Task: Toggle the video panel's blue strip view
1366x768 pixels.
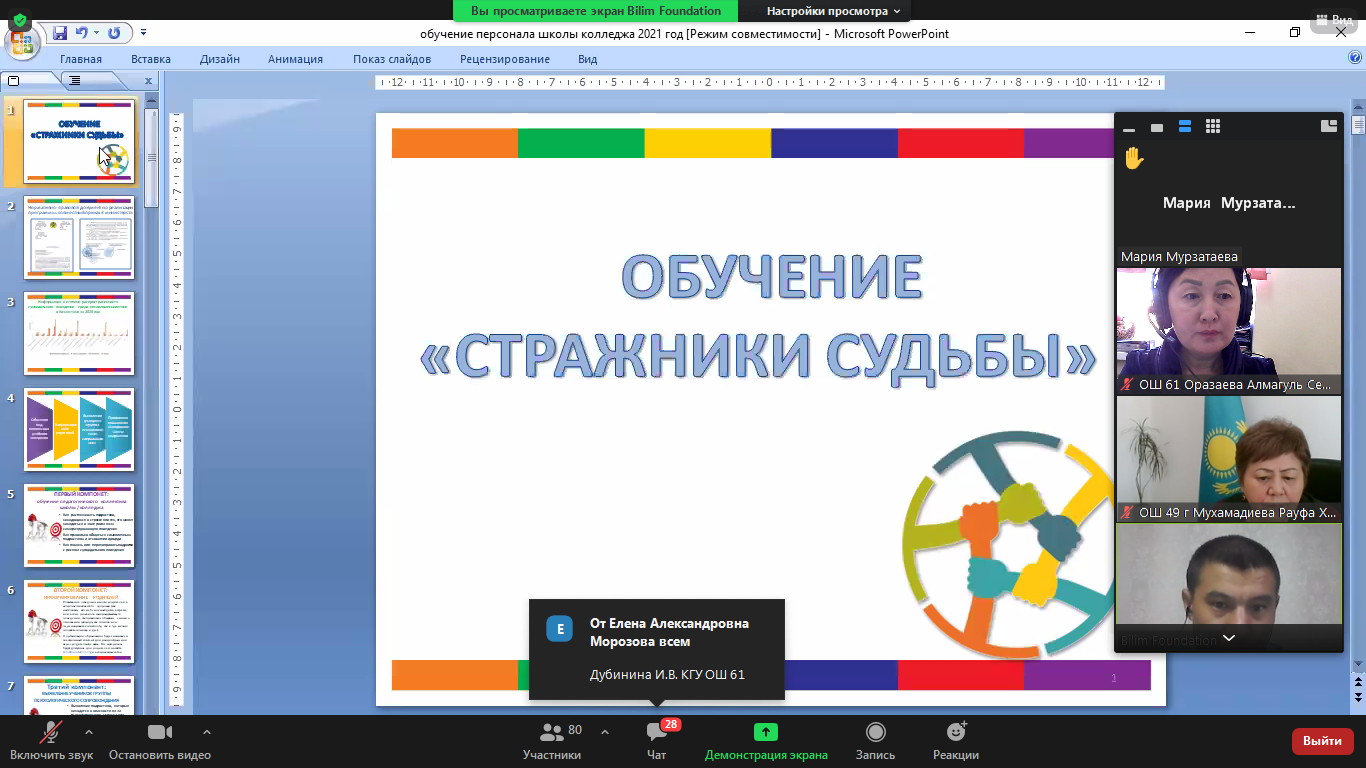Action: [x=1185, y=127]
